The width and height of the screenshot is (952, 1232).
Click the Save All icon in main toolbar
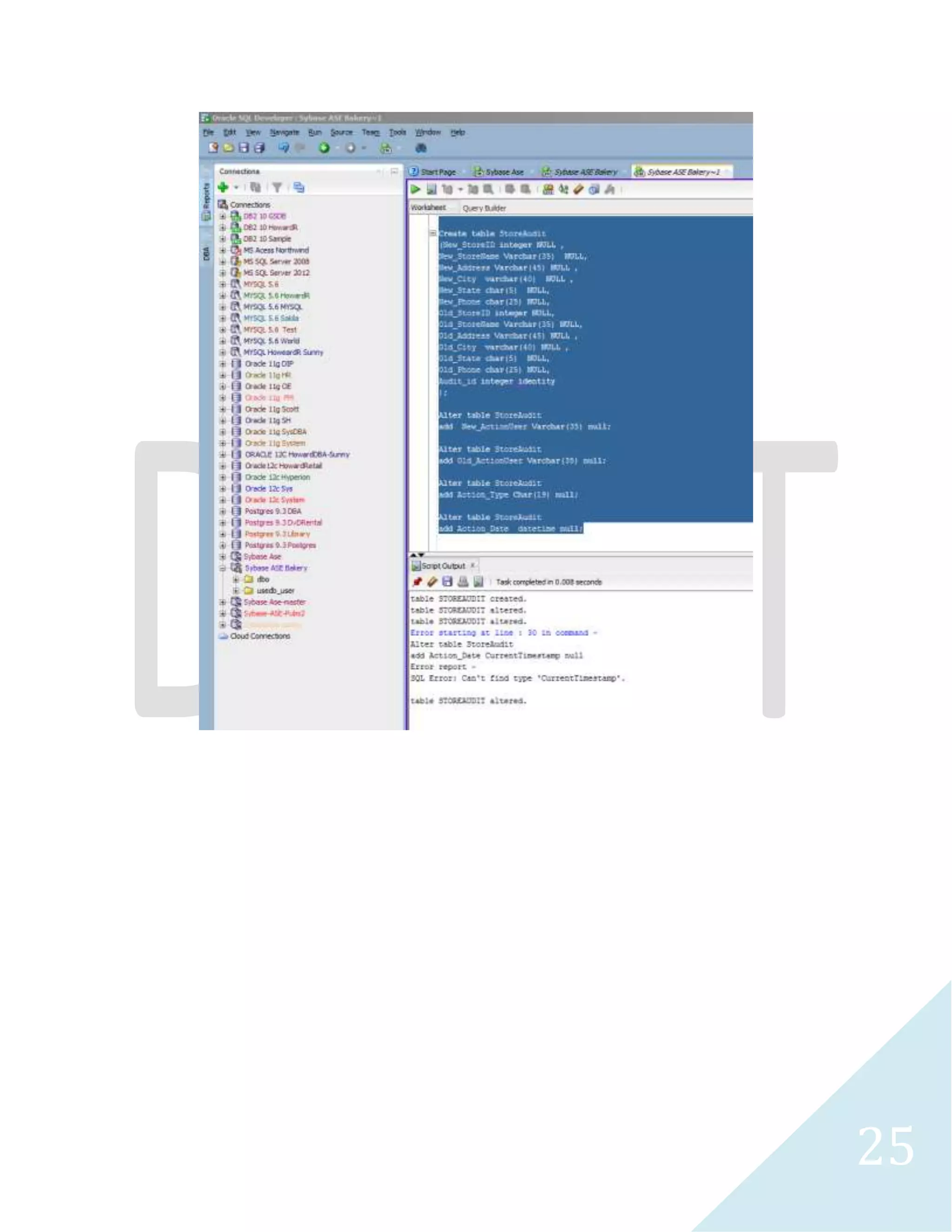tap(259, 148)
